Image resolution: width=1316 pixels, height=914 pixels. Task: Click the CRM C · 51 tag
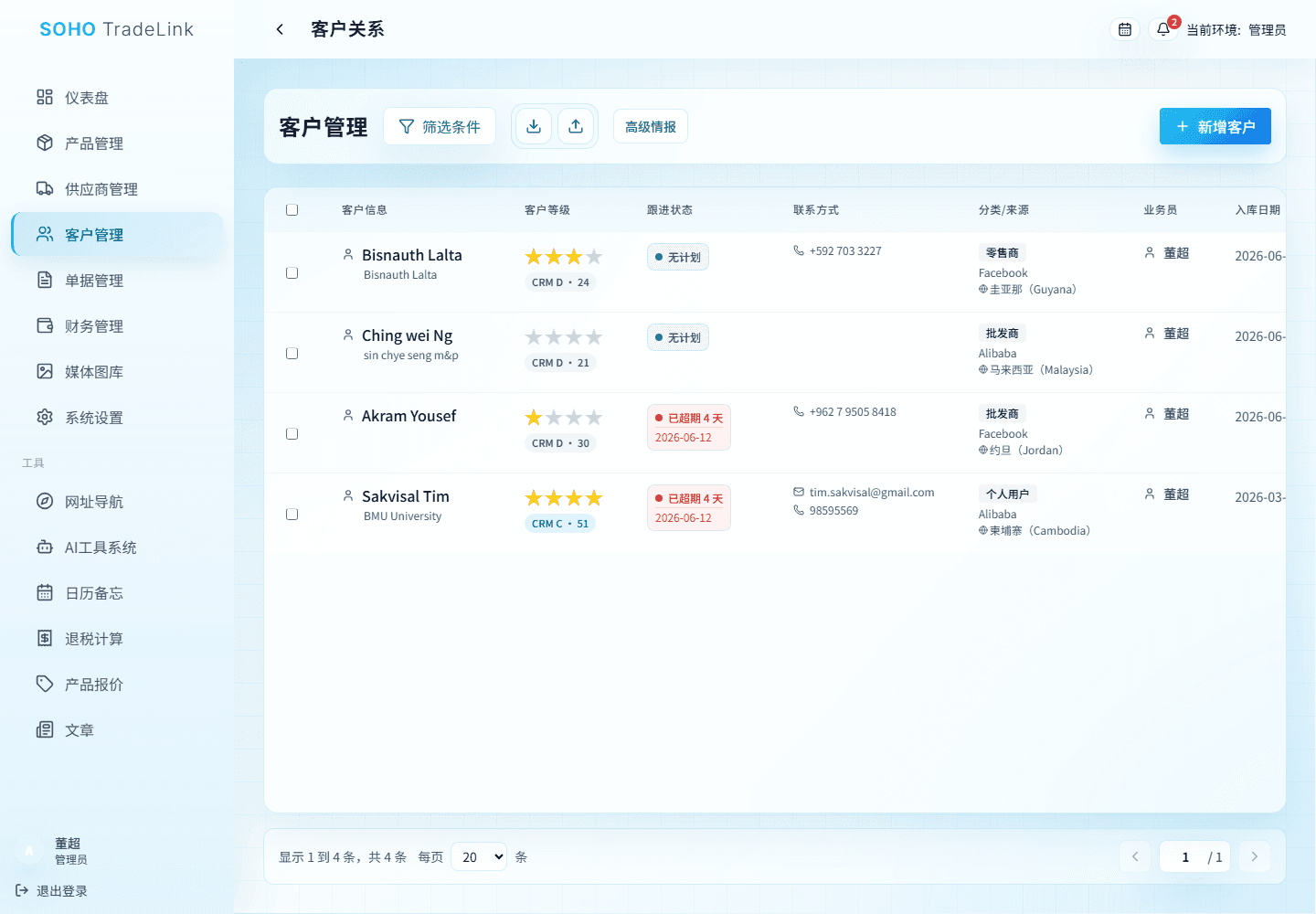pos(560,524)
